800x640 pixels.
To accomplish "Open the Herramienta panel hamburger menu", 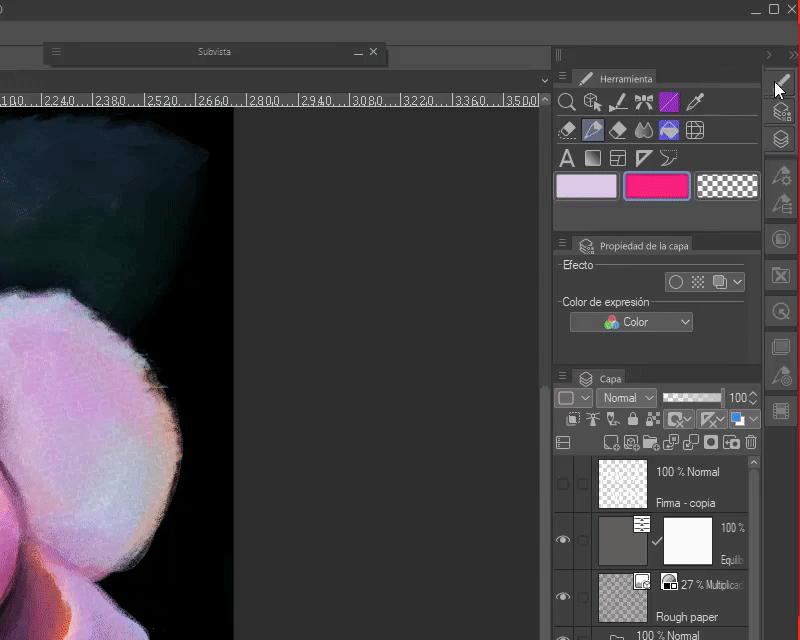I will point(562,76).
